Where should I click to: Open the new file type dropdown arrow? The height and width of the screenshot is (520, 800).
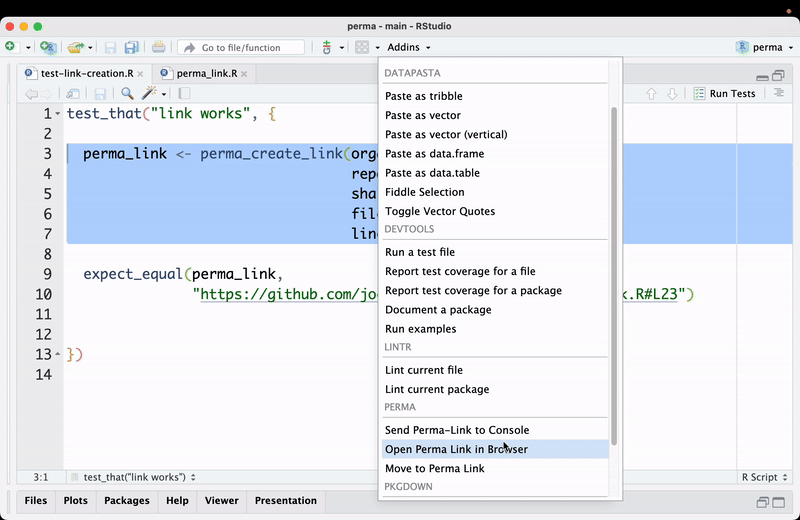pos(28,47)
